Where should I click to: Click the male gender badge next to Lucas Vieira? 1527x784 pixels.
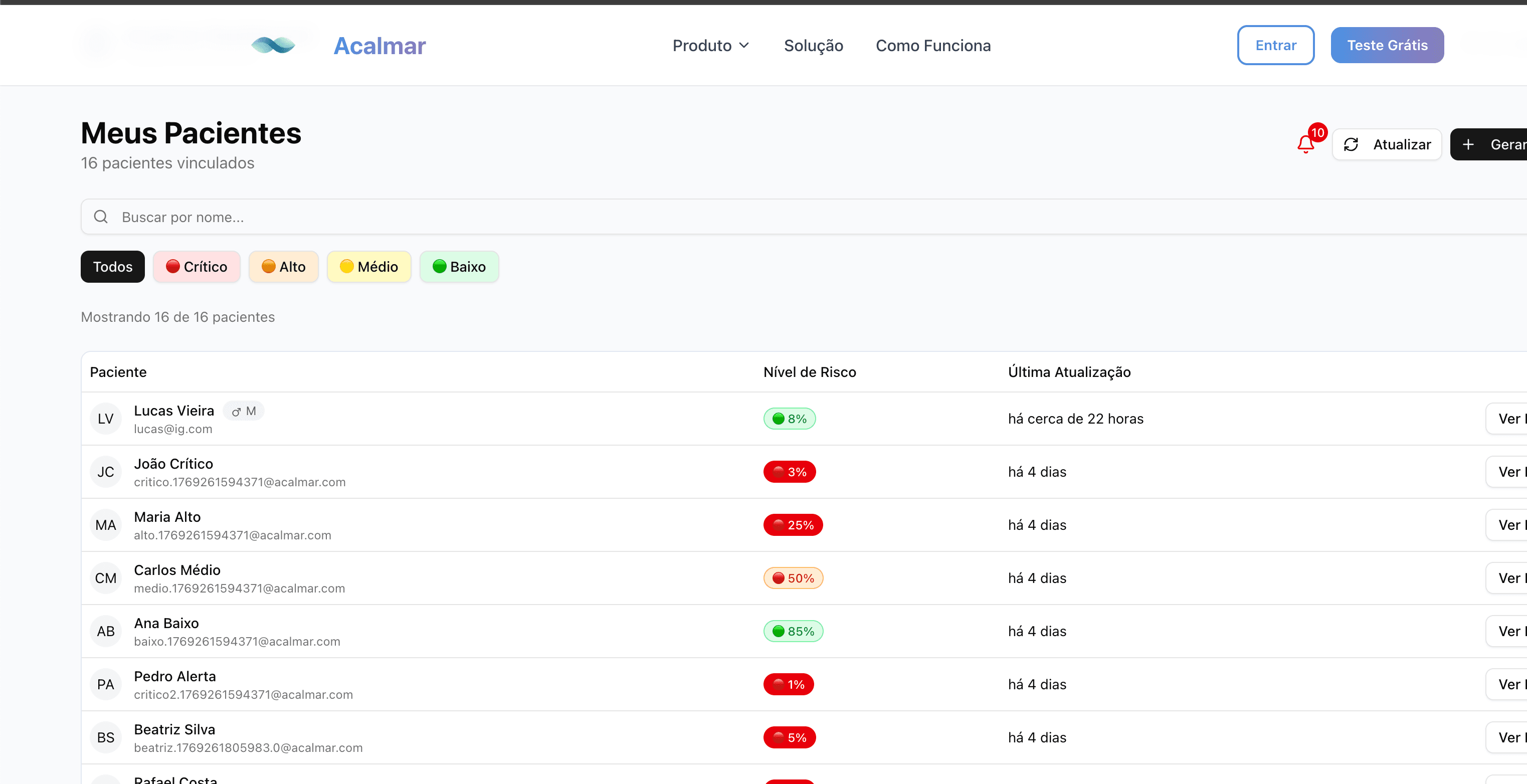coord(244,411)
